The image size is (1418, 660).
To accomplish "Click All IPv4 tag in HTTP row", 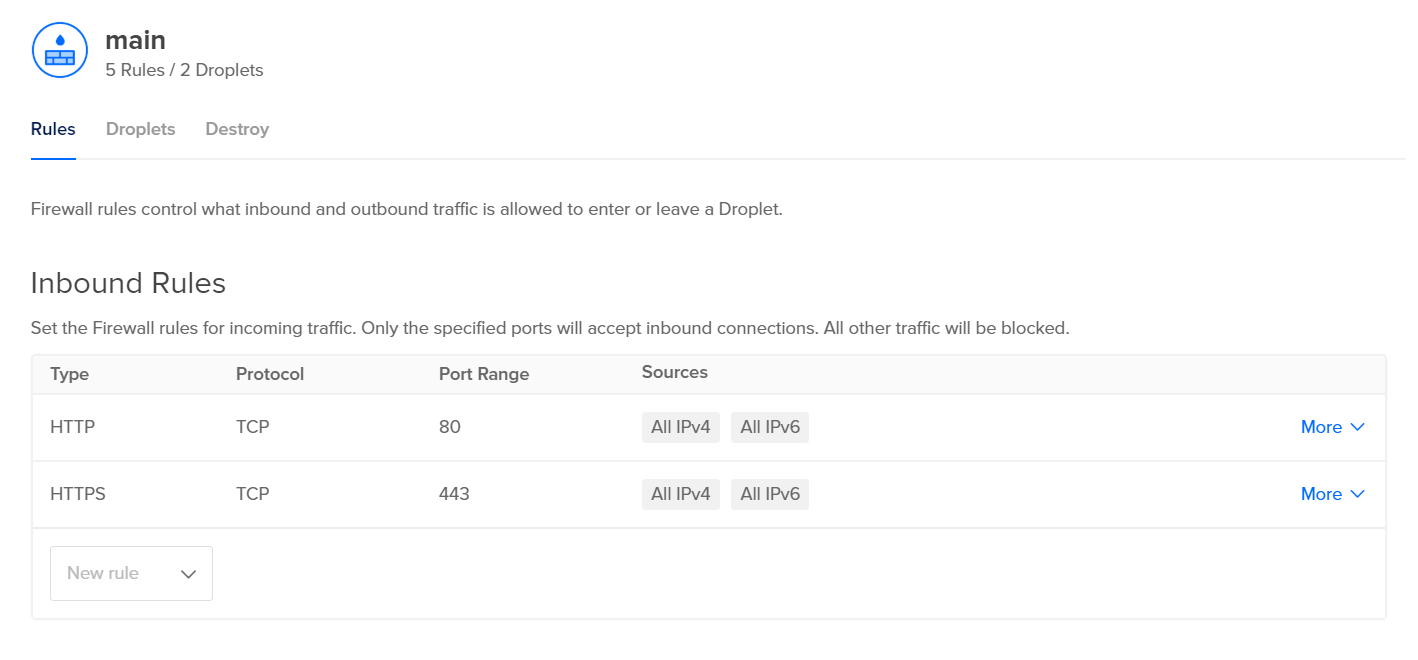I will click(680, 427).
